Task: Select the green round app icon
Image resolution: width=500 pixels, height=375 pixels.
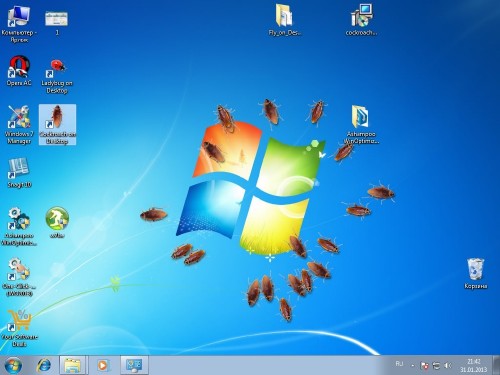Action: [x=57, y=222]
